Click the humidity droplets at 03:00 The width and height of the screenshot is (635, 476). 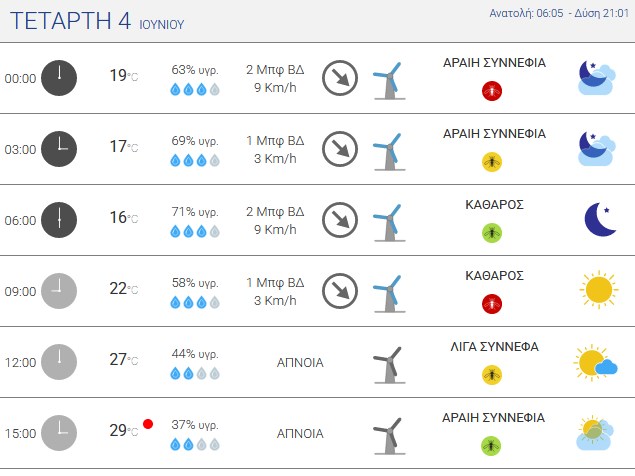pos(195,160)
